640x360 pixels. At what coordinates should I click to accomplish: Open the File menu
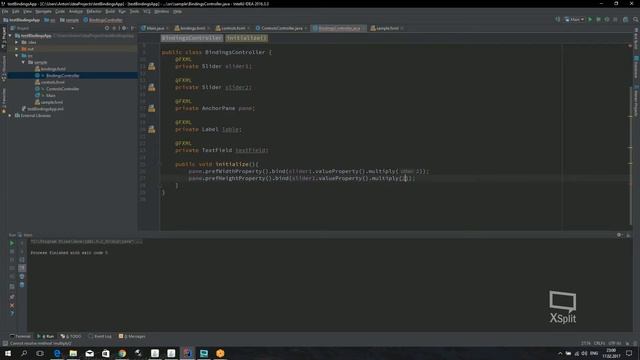click(x=5, y=11)
